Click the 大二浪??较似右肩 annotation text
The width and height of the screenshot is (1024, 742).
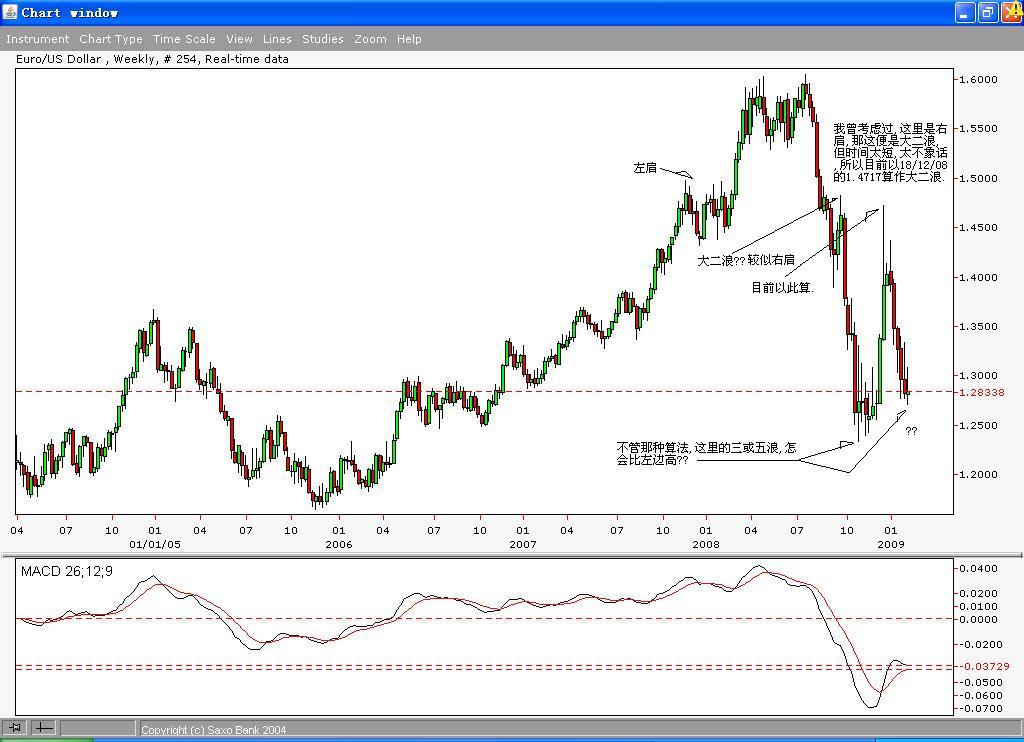pos(746,260)
